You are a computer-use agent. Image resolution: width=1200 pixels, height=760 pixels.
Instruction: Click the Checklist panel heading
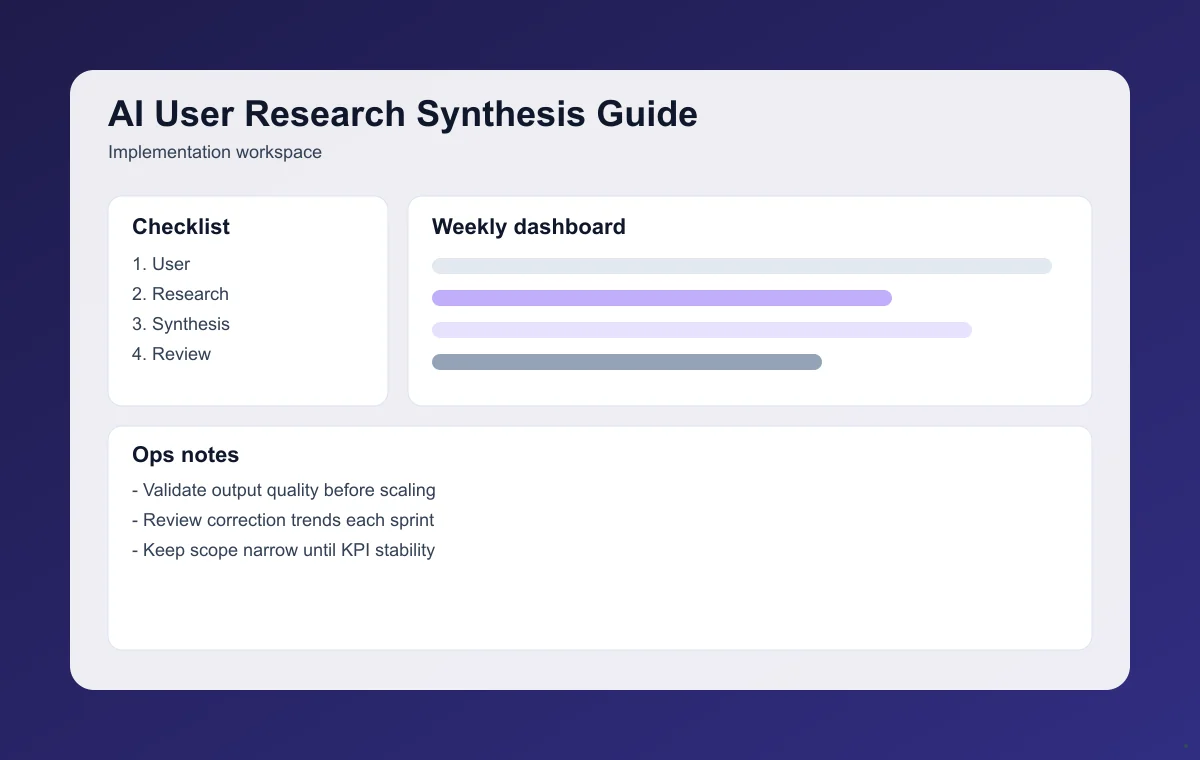tap(181, 227)
